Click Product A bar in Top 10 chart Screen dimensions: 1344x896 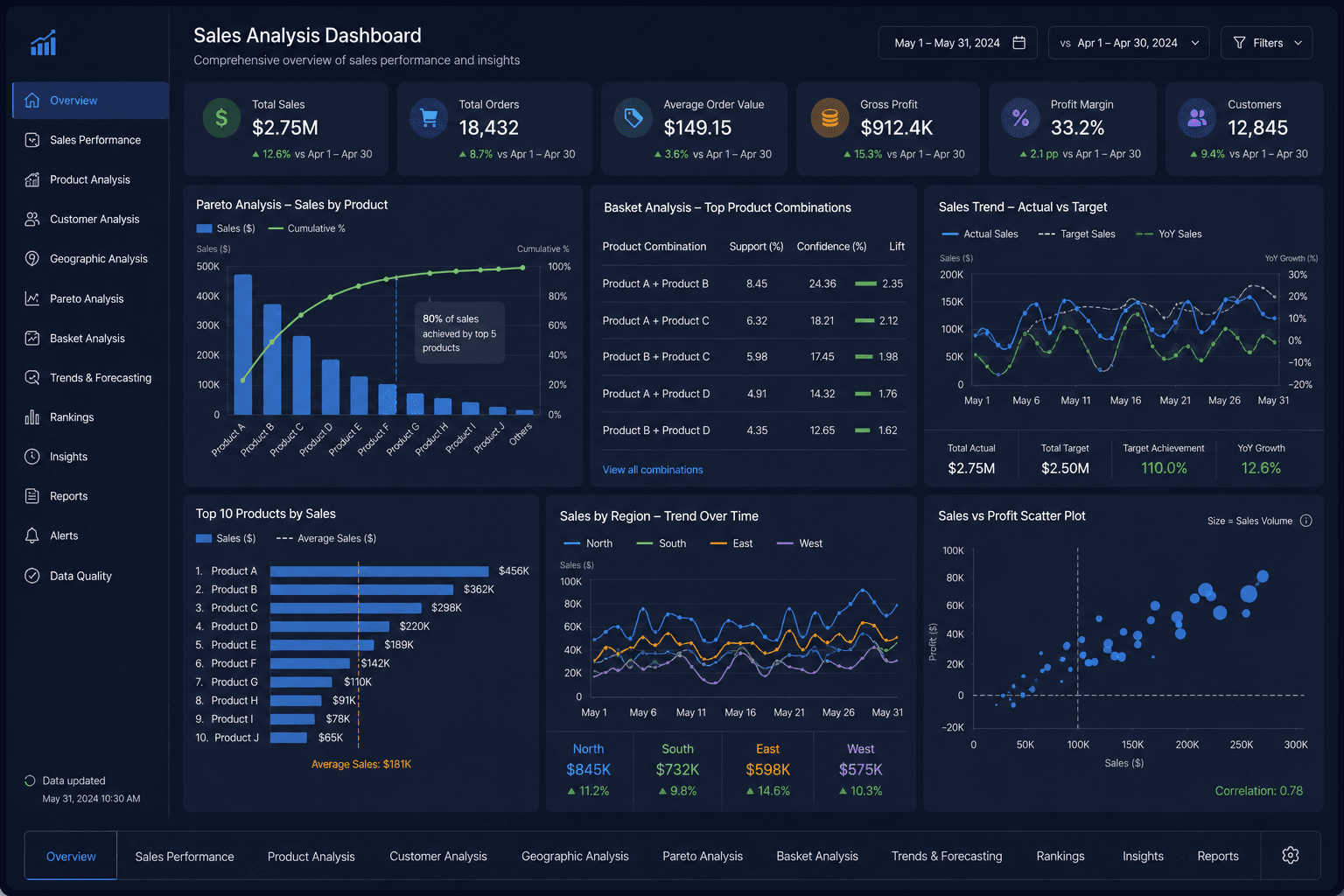click(x=379, y=570)
